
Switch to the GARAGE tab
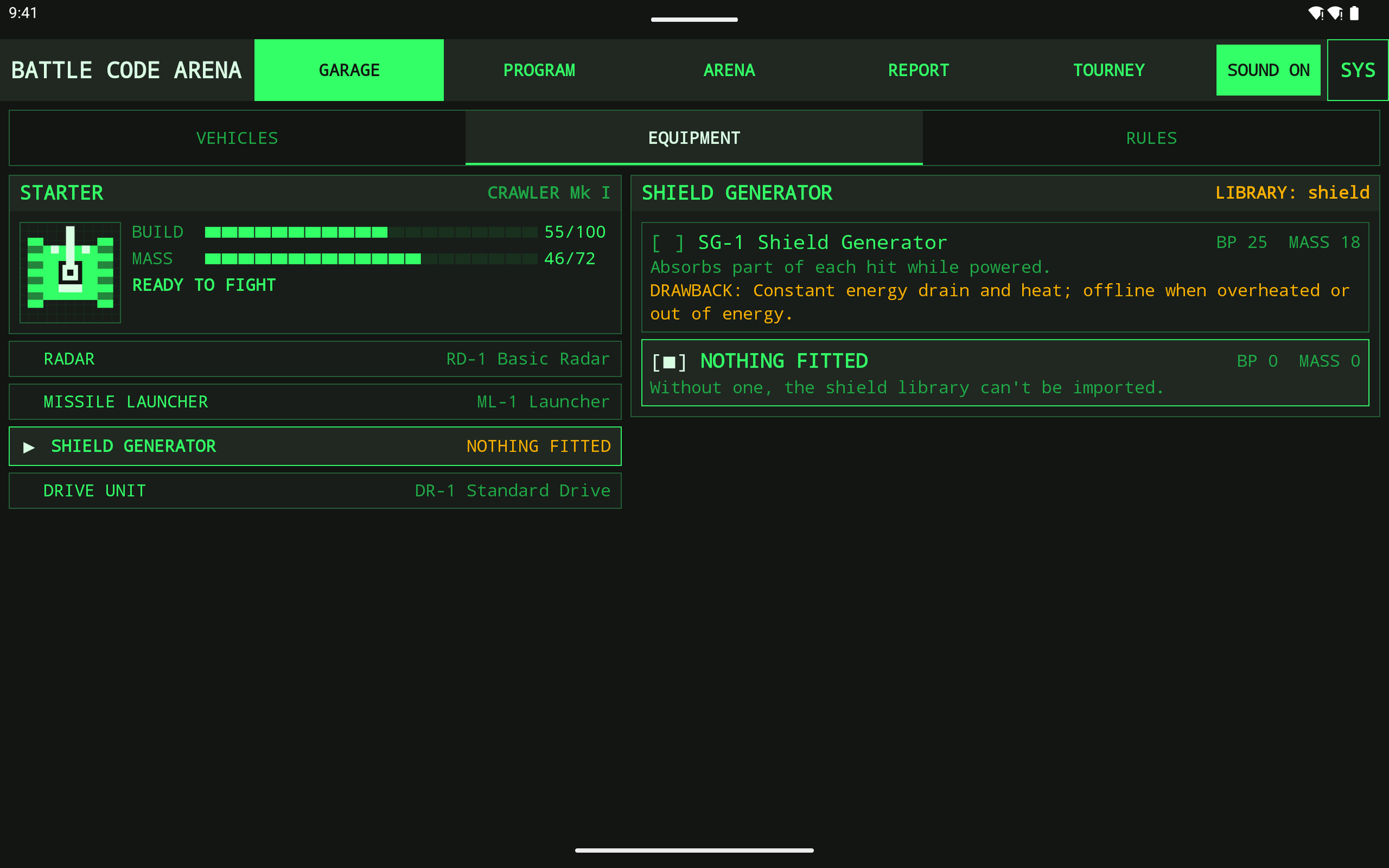click(349, 70)
